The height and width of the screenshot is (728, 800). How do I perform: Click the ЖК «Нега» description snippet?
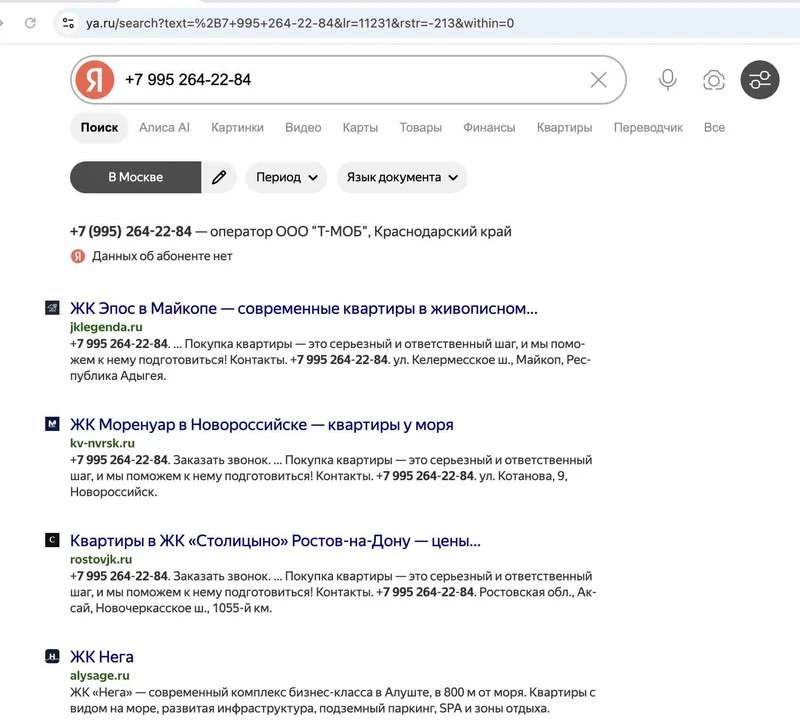[x=333, y=700]
